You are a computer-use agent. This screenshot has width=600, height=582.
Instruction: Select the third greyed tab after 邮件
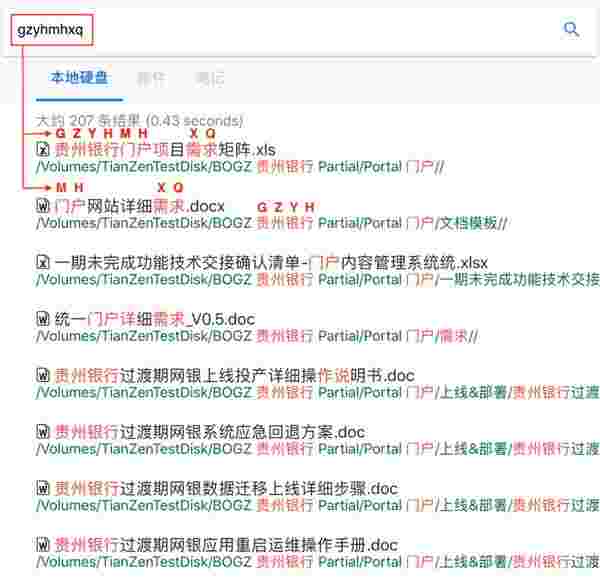[210, 78]
